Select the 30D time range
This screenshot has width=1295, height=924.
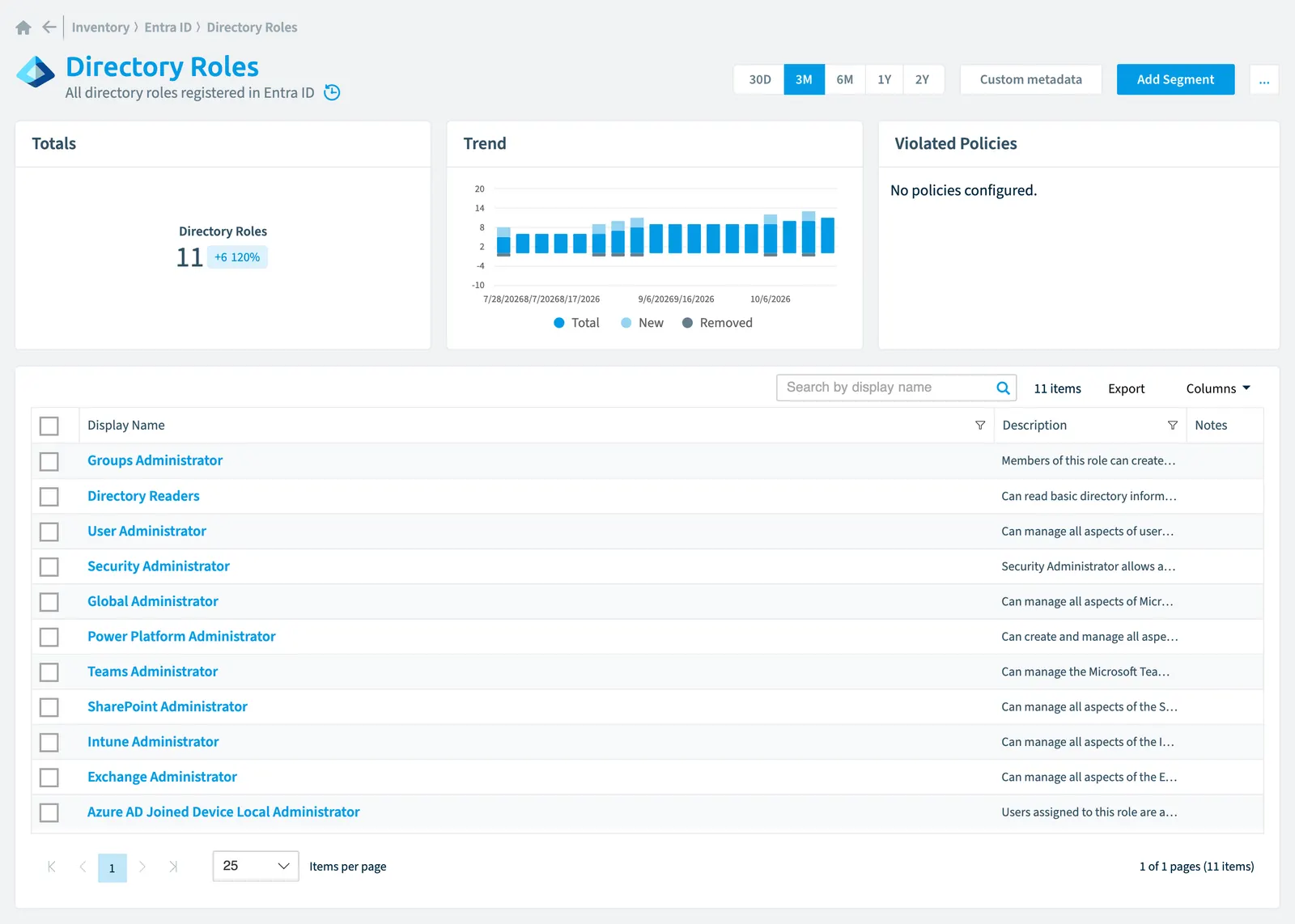(759, 79)
